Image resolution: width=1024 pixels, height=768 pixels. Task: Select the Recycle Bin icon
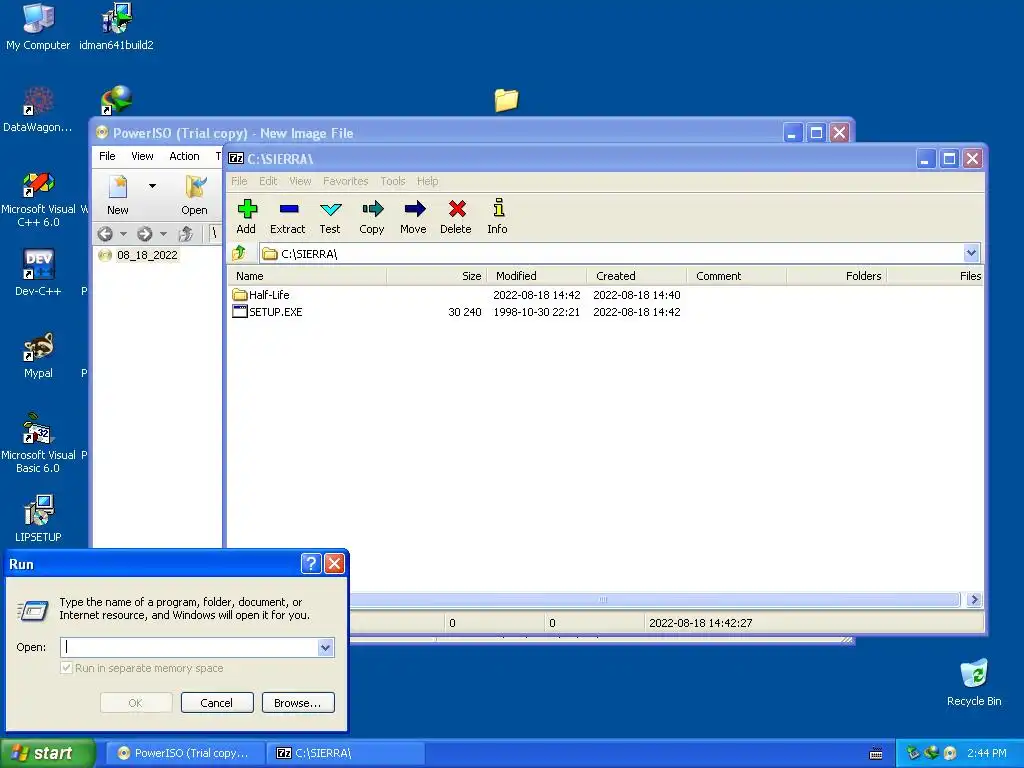point(974,683)
